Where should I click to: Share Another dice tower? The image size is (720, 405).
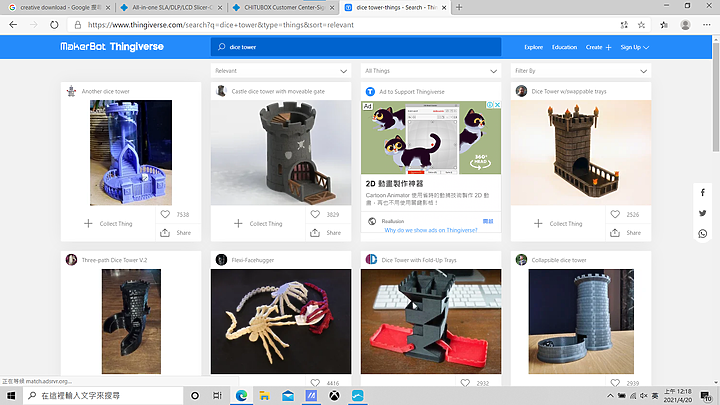pos(175,233)
